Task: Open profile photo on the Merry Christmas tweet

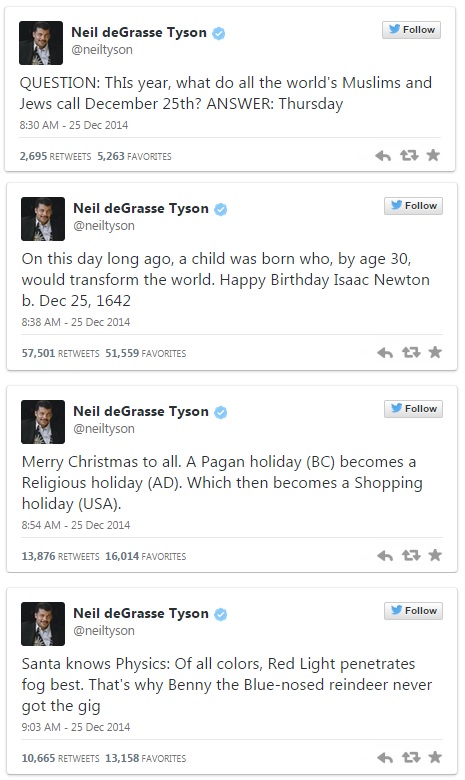Action: (x=43, y=422)
